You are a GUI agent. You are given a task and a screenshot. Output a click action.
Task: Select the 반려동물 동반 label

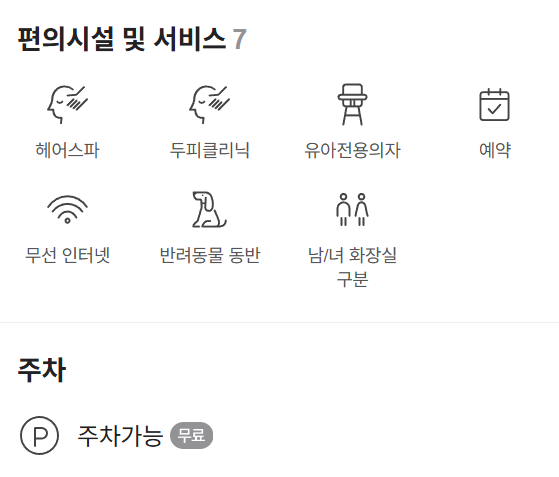210,255
